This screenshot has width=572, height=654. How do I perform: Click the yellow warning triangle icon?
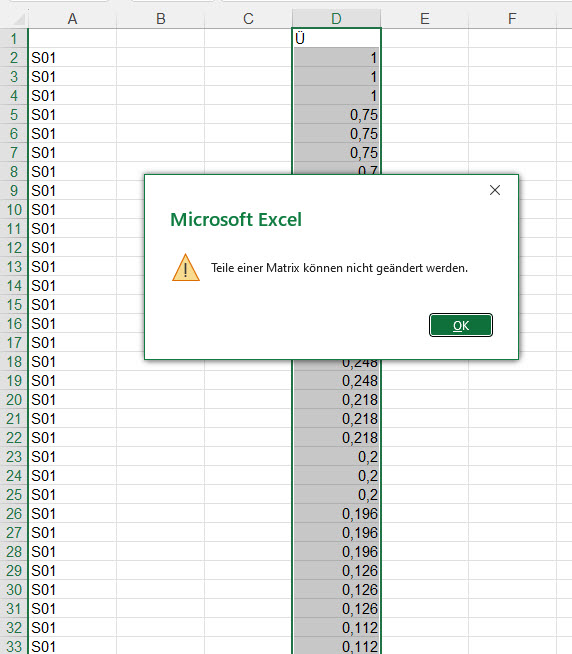click(186, 268)
